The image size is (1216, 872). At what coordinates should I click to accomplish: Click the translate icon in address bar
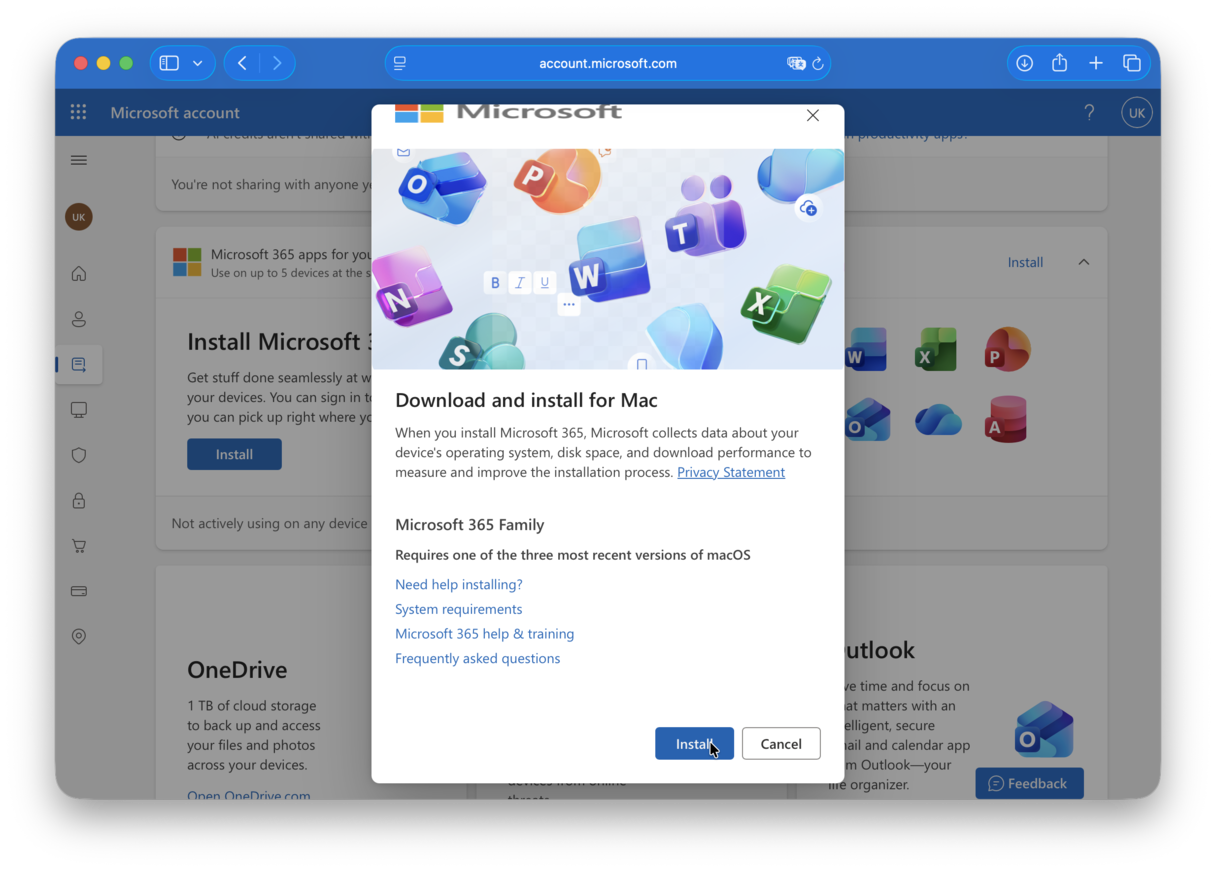pos(796,63)
